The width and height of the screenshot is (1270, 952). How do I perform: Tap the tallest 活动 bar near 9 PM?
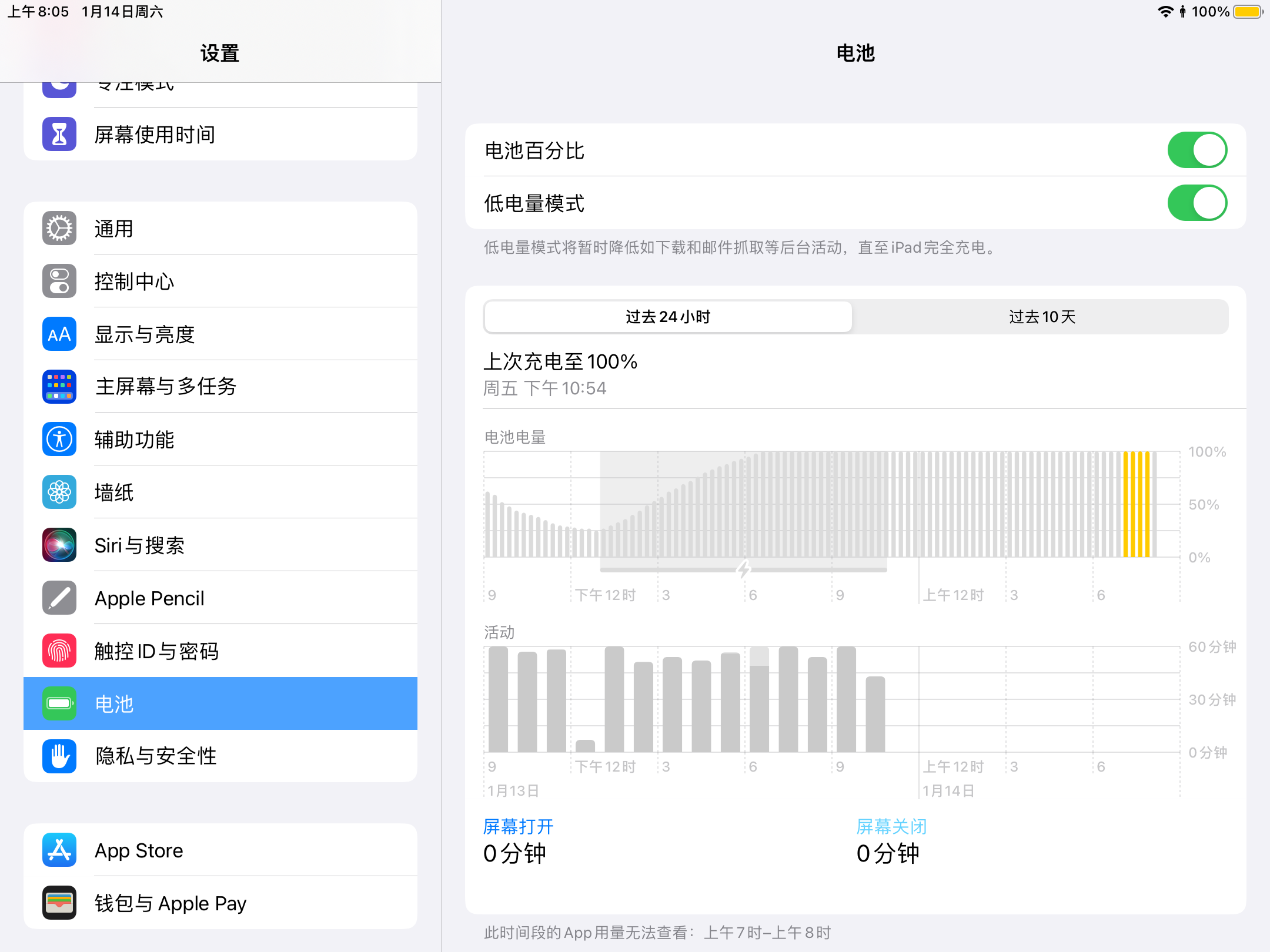click(x=846, y=699)
